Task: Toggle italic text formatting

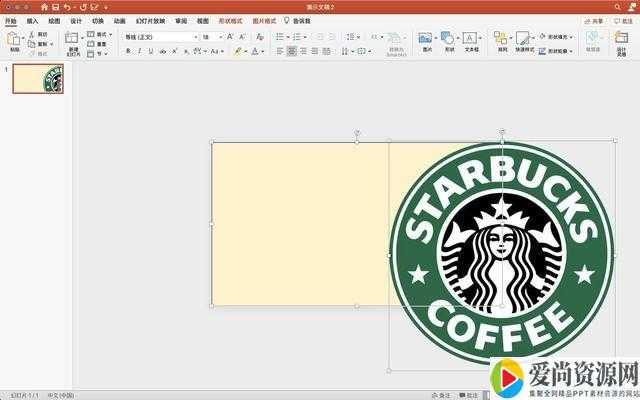Action: pos(139,50)
